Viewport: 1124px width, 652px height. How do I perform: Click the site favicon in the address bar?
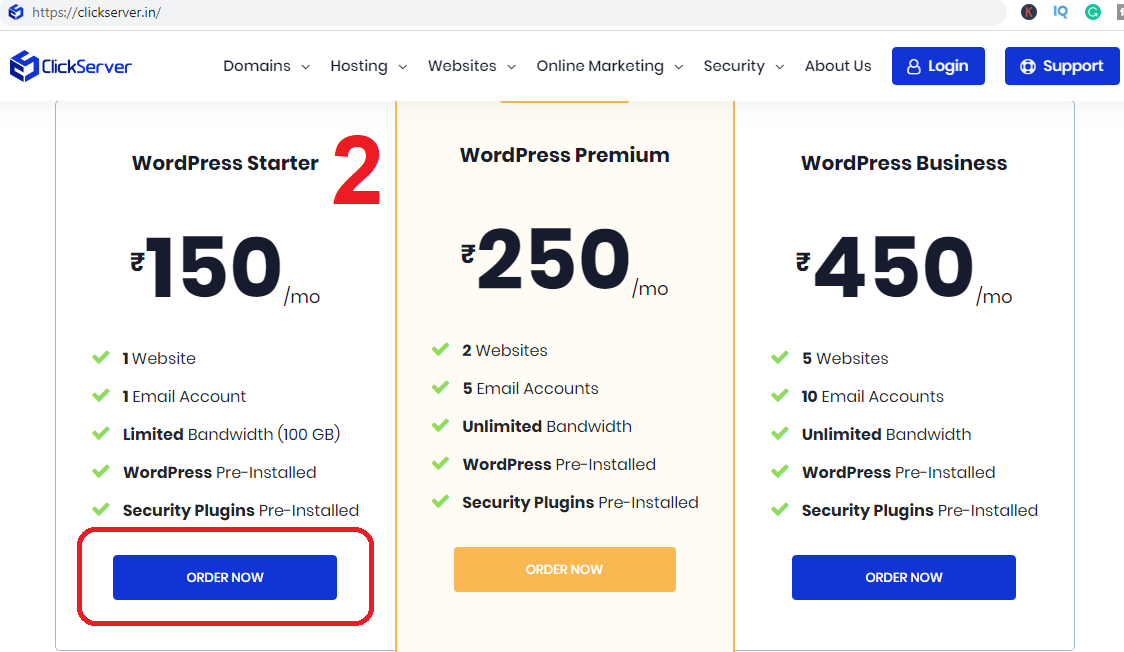(15, 13)
